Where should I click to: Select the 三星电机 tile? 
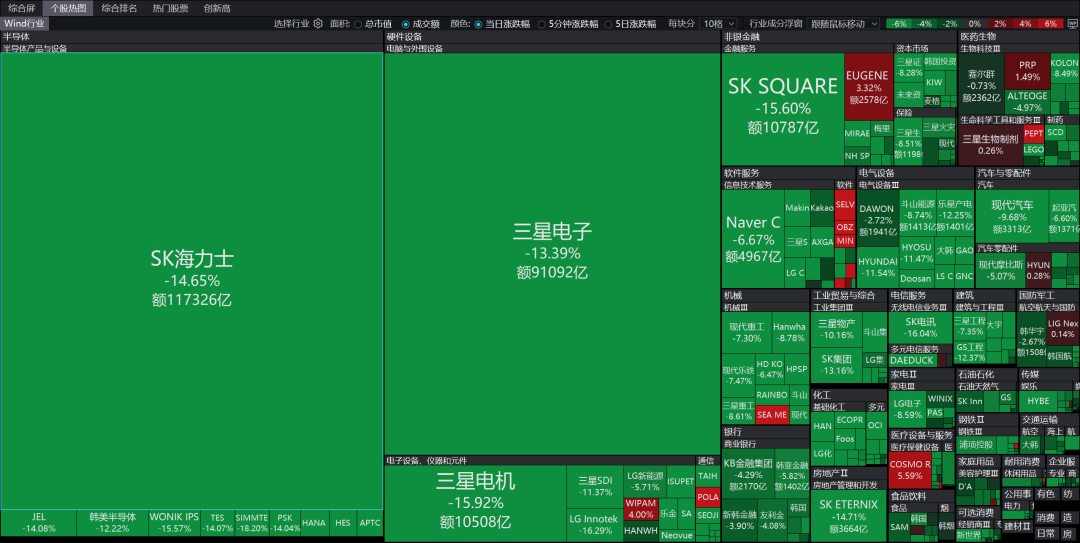point(475,503)
